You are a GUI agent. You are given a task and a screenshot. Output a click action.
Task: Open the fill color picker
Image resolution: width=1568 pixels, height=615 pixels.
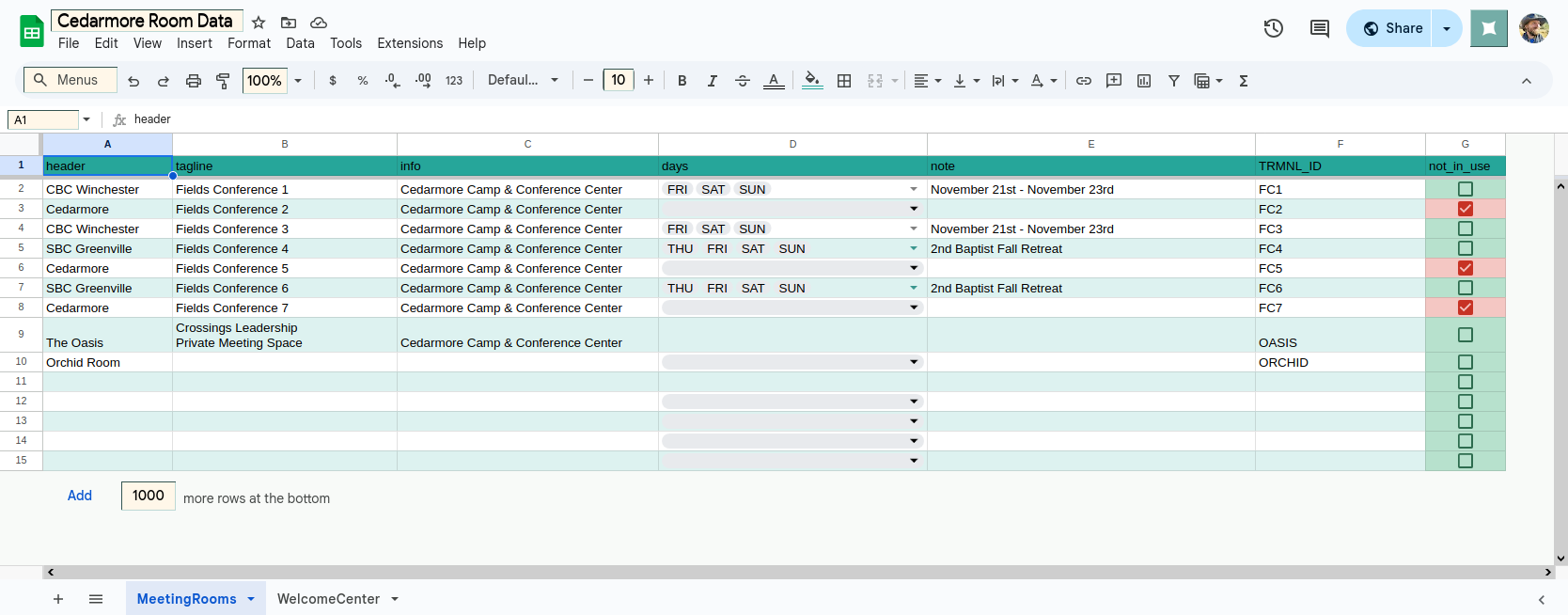(x=812, y=81)
